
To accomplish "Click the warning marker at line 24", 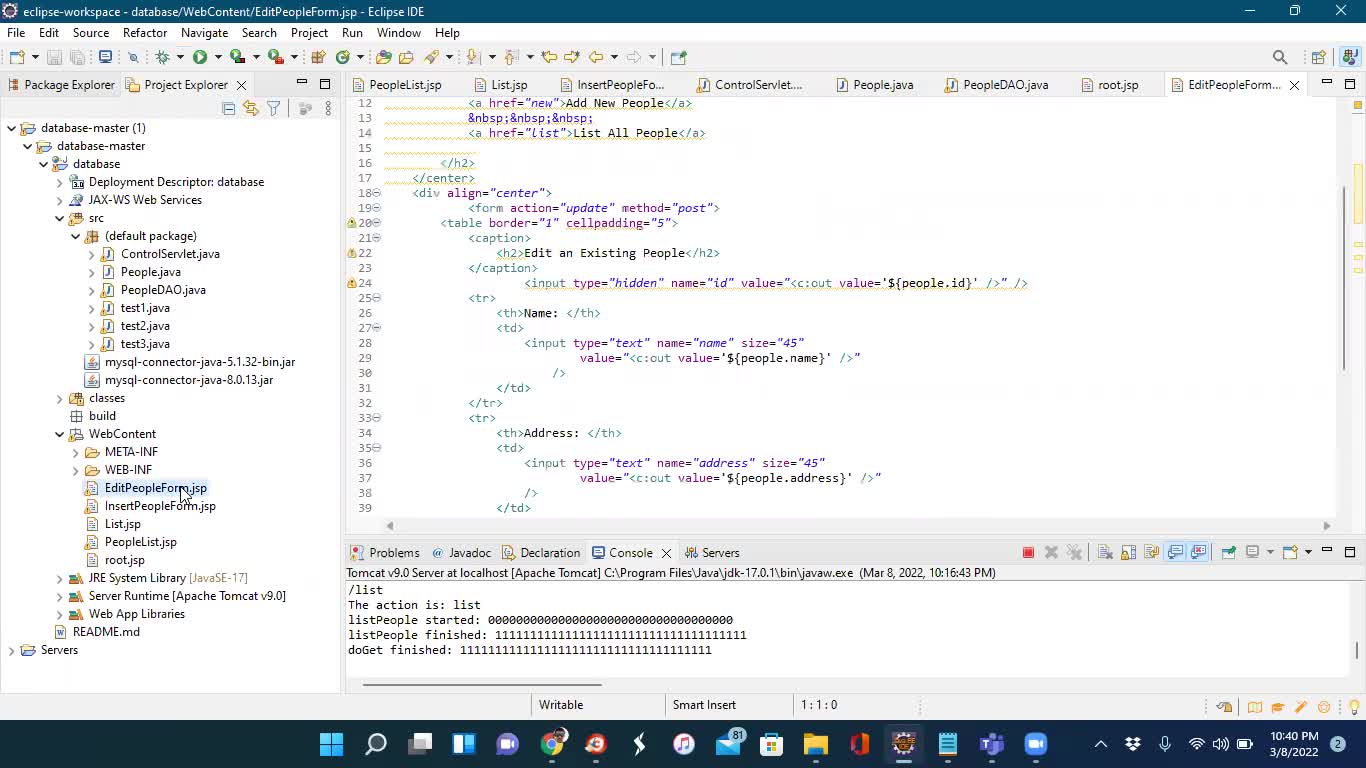I will pyautogui.click(x=352, y=283).
